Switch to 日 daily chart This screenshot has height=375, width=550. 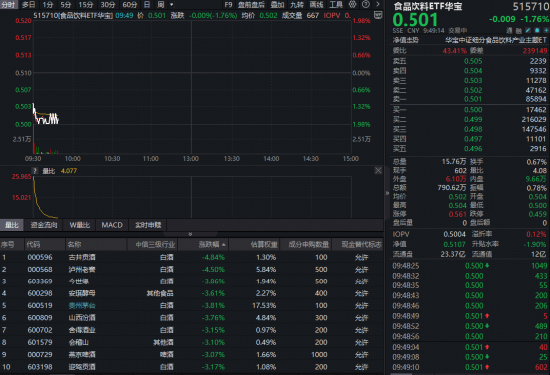(147, 5)
